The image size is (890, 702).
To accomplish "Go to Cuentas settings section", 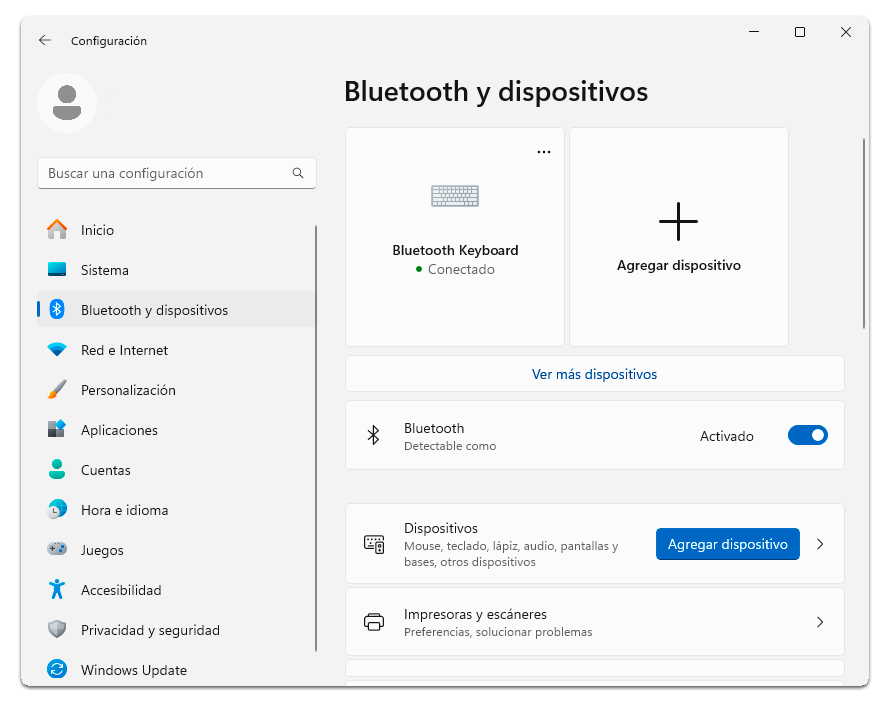I will pyautogui.click(x=105, y=470).
